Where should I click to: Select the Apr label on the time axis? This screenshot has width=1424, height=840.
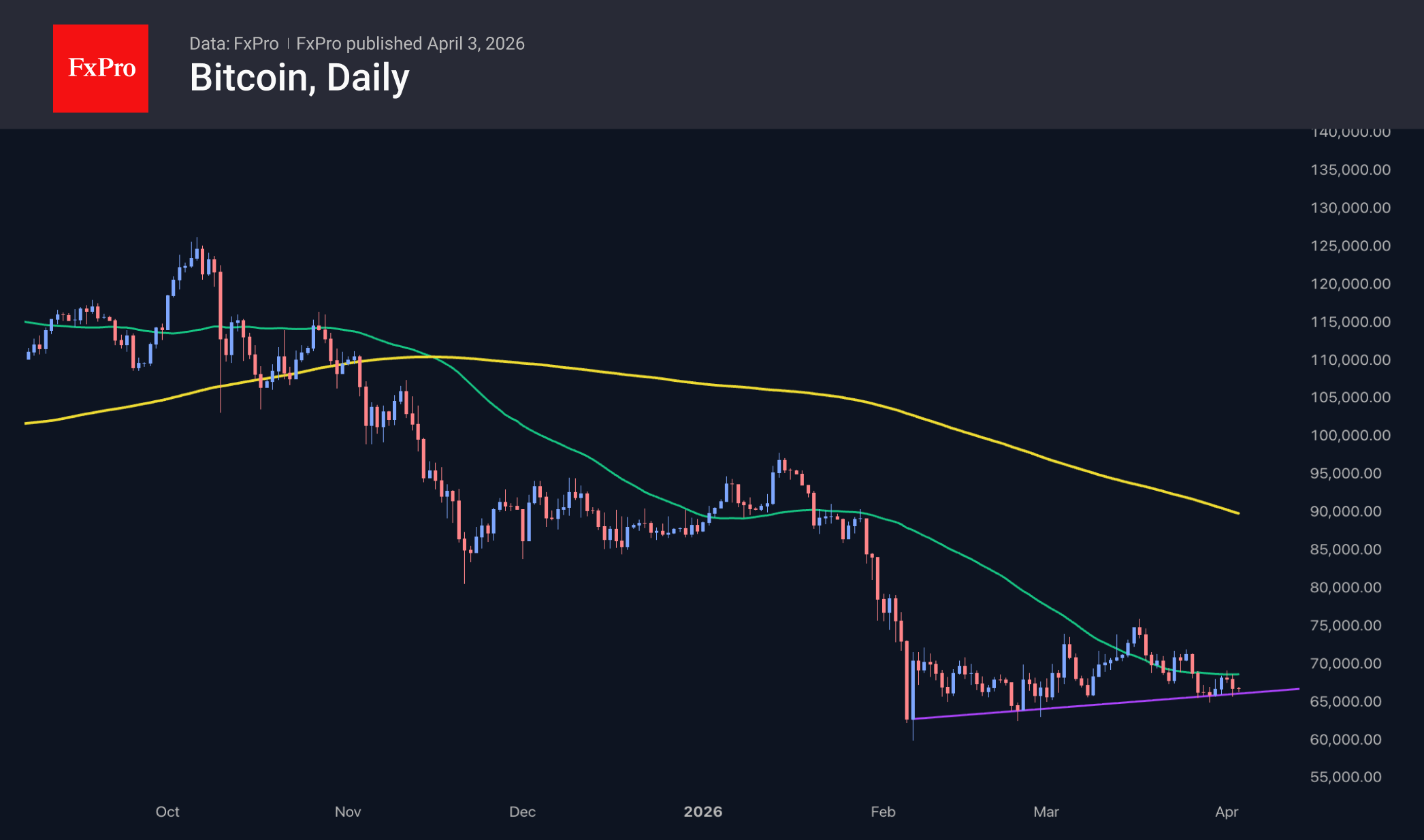click(1227, 811)
